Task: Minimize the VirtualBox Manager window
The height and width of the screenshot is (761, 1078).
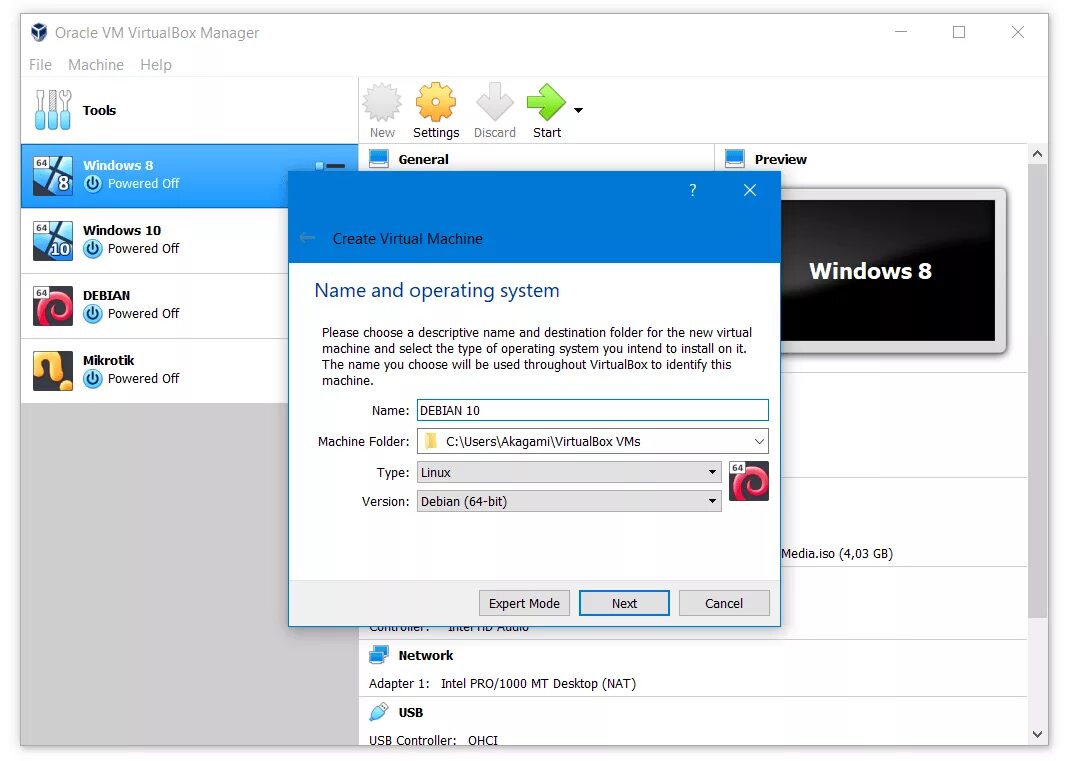Action: pyautogui.click(x=901, y=32)
